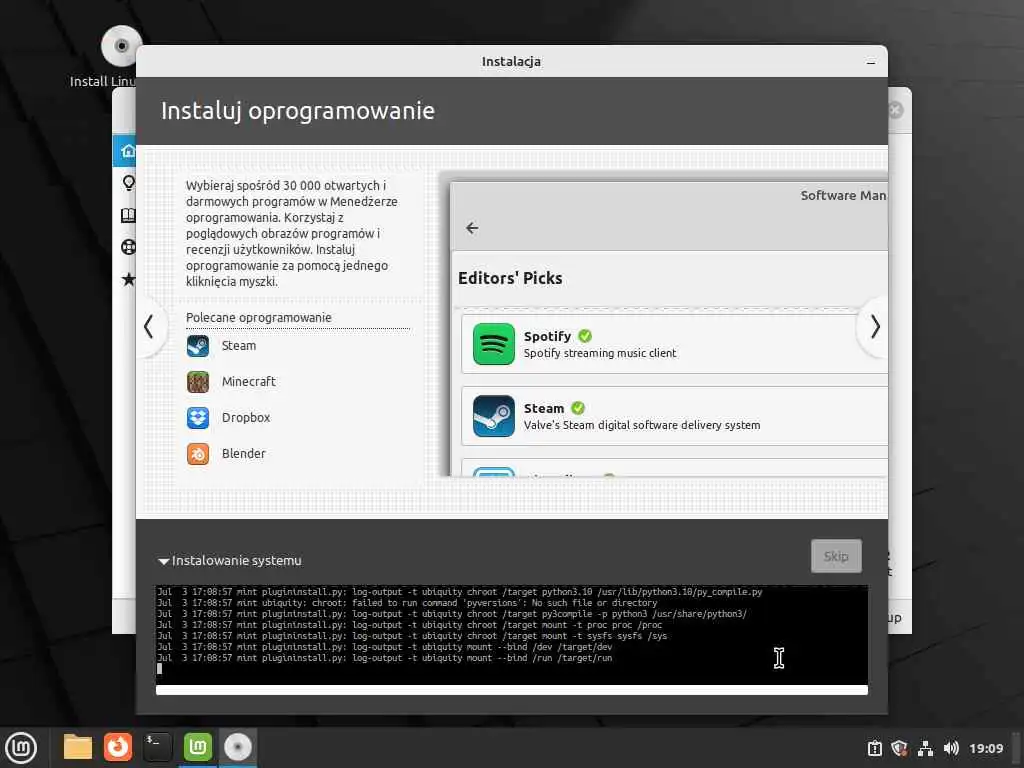Viewport: 1024px width, 768px height.
Task: Click the Instaluj oprogramowanie heading
Action: click(x=298, y=110)
